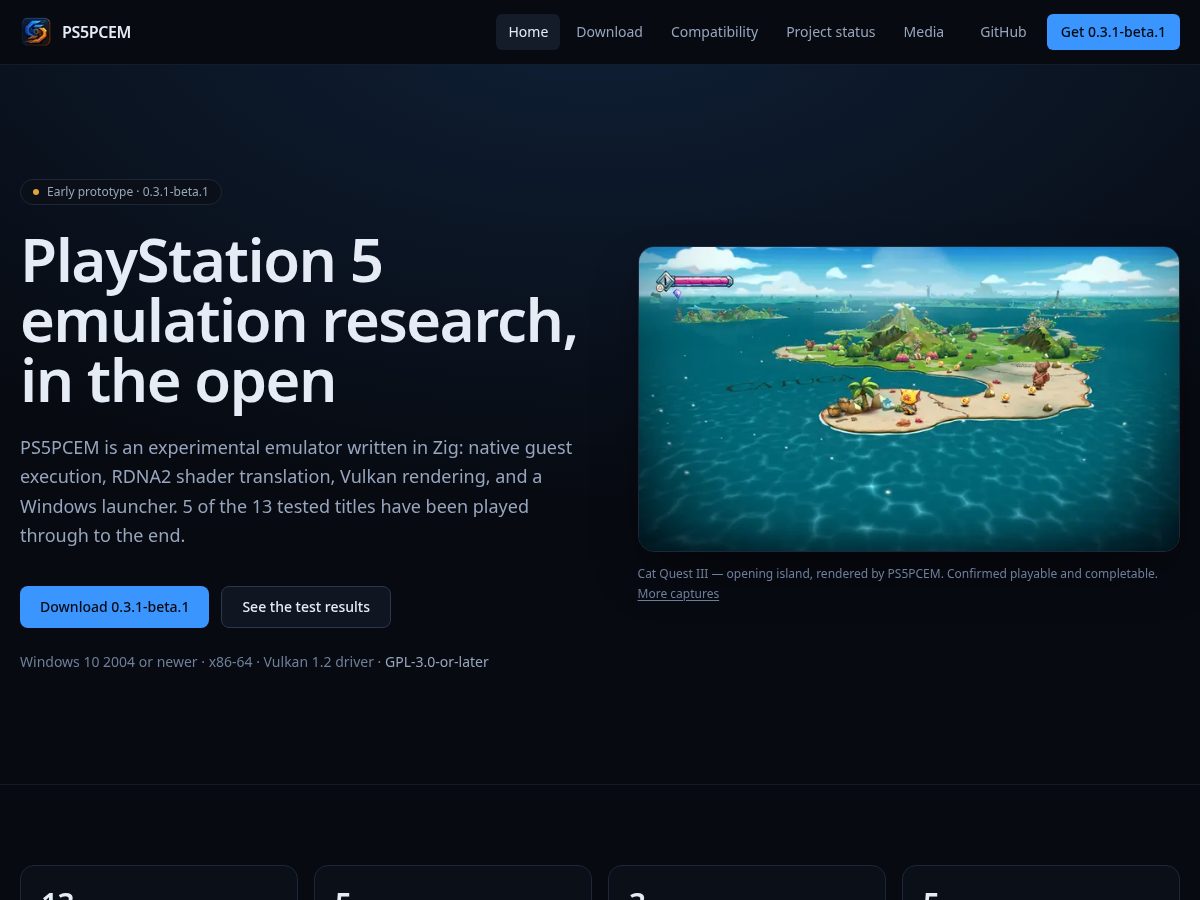
Task: Open the Compatibility nav page
Action: (x=714, y=32)
